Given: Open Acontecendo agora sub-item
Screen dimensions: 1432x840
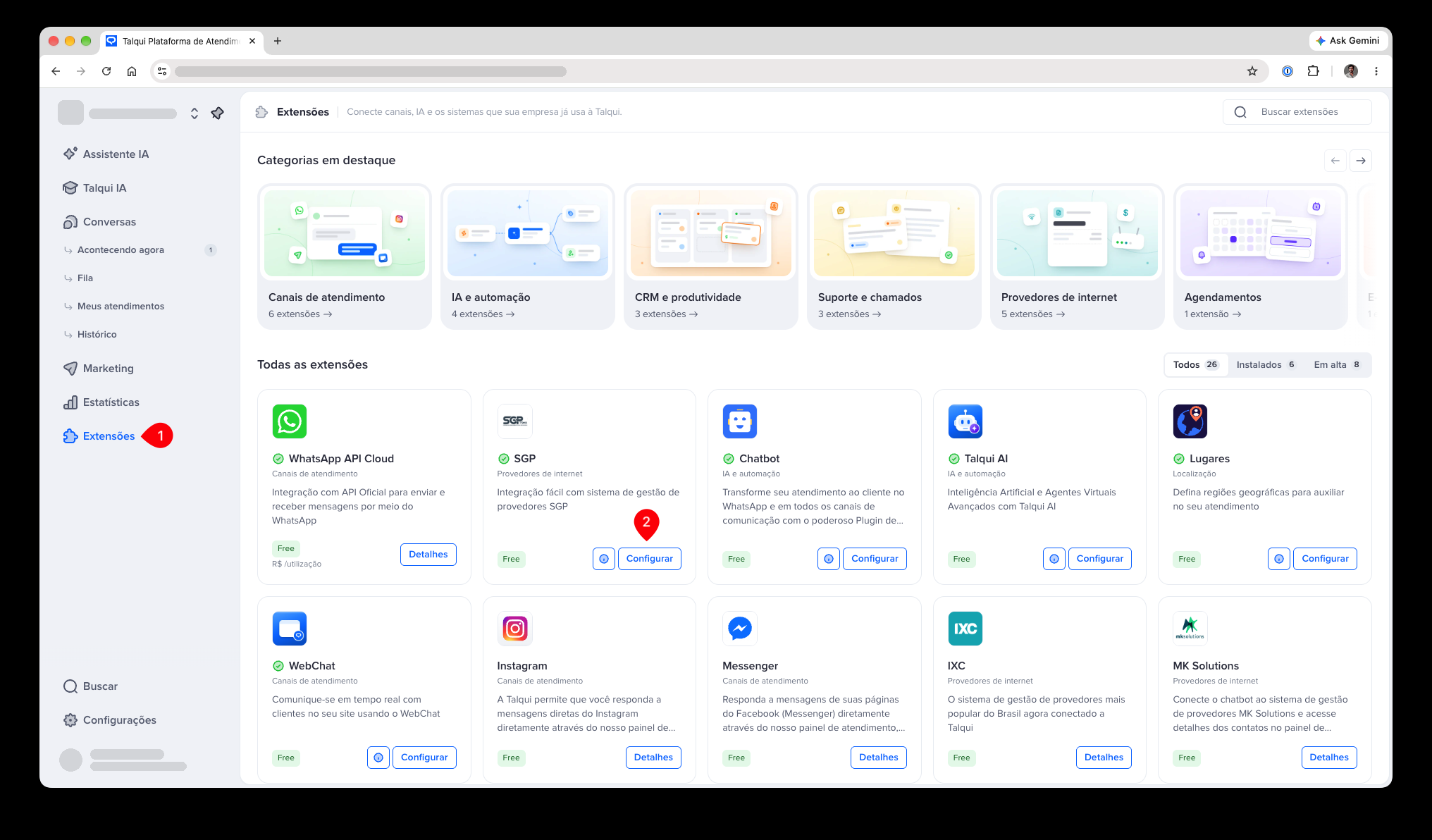Looking at the screenshot, I should 121,249.
